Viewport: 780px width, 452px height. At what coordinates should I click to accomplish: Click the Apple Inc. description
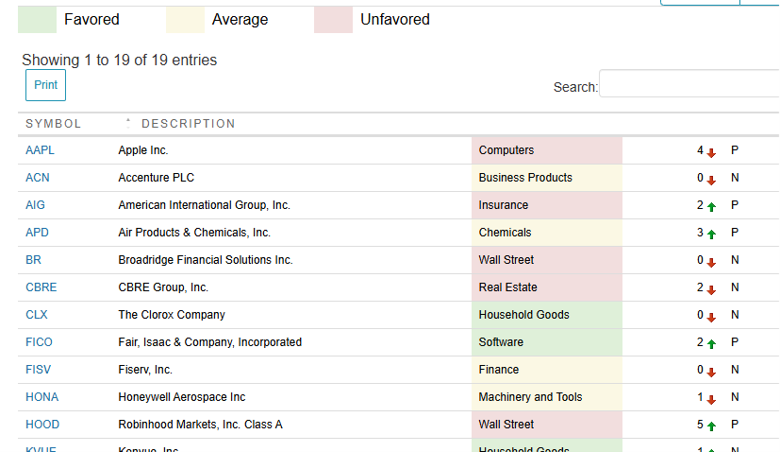[143, 150]
